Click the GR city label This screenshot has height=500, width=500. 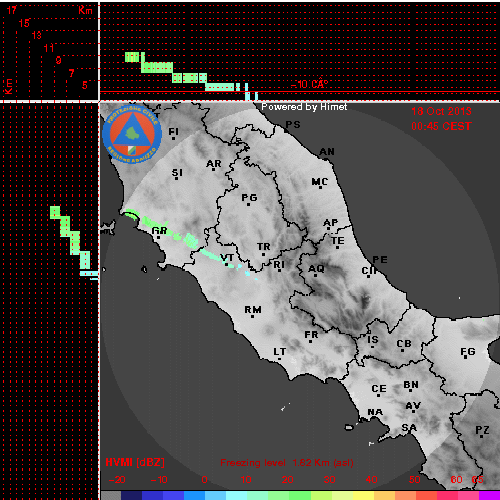pyautogui.click(x=159, y=231)
